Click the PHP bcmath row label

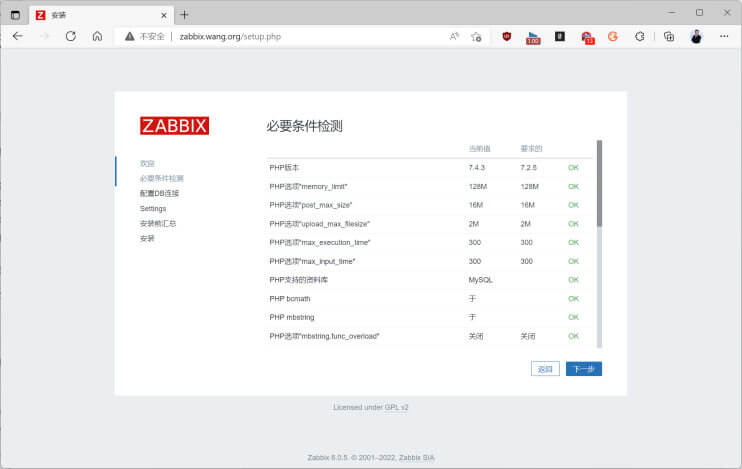[290, 299]
